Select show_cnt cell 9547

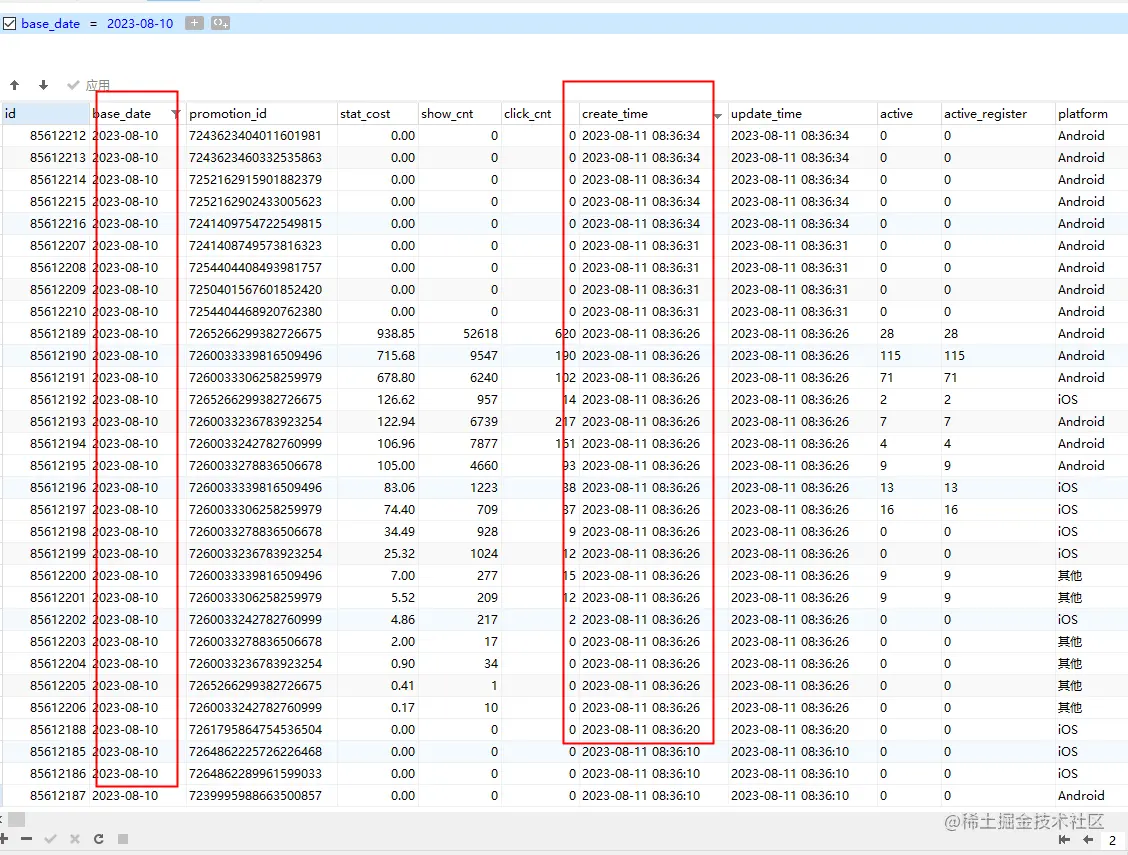pos(460,355)
